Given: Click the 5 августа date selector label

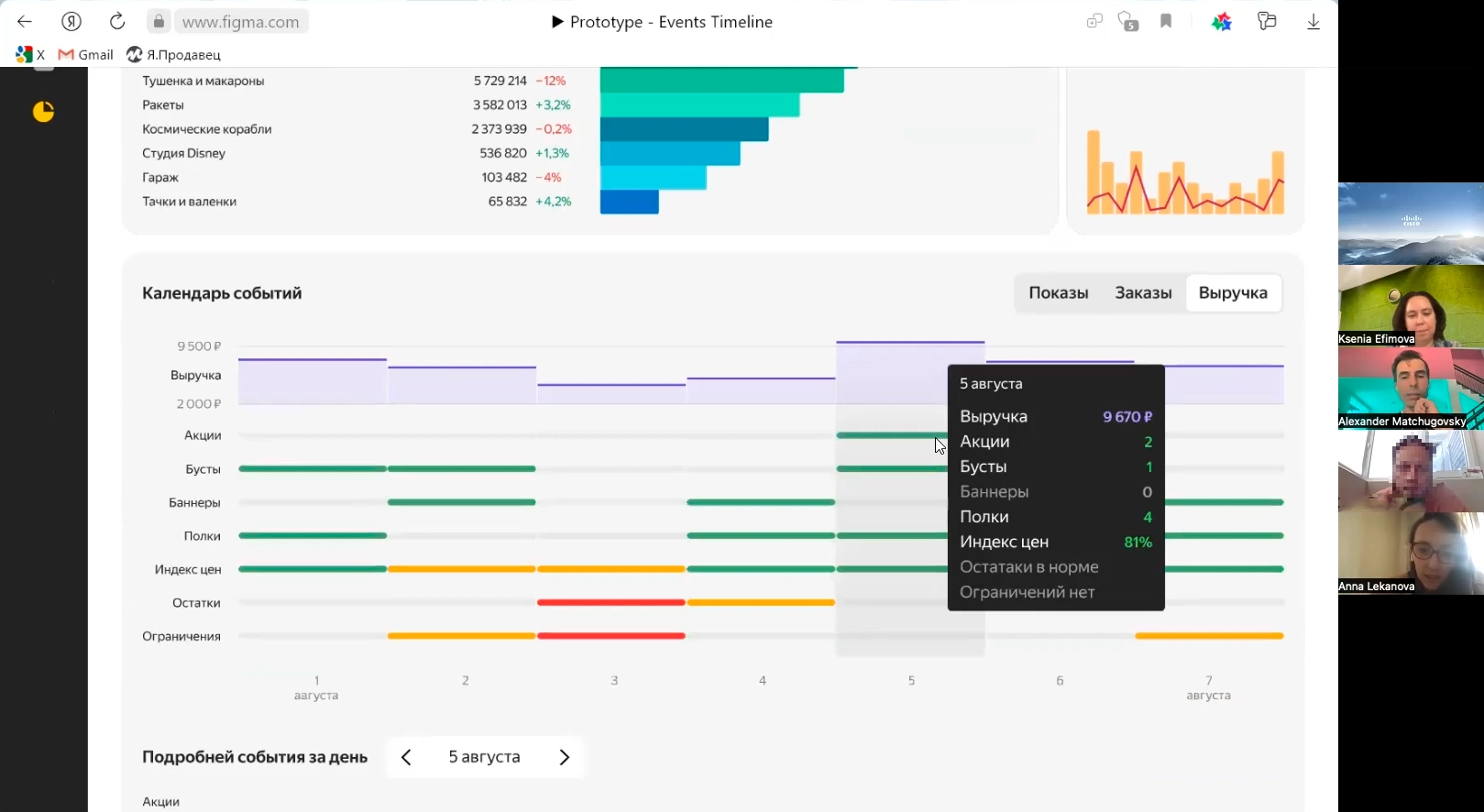Looking at the screenshot, I should [484, 757].
